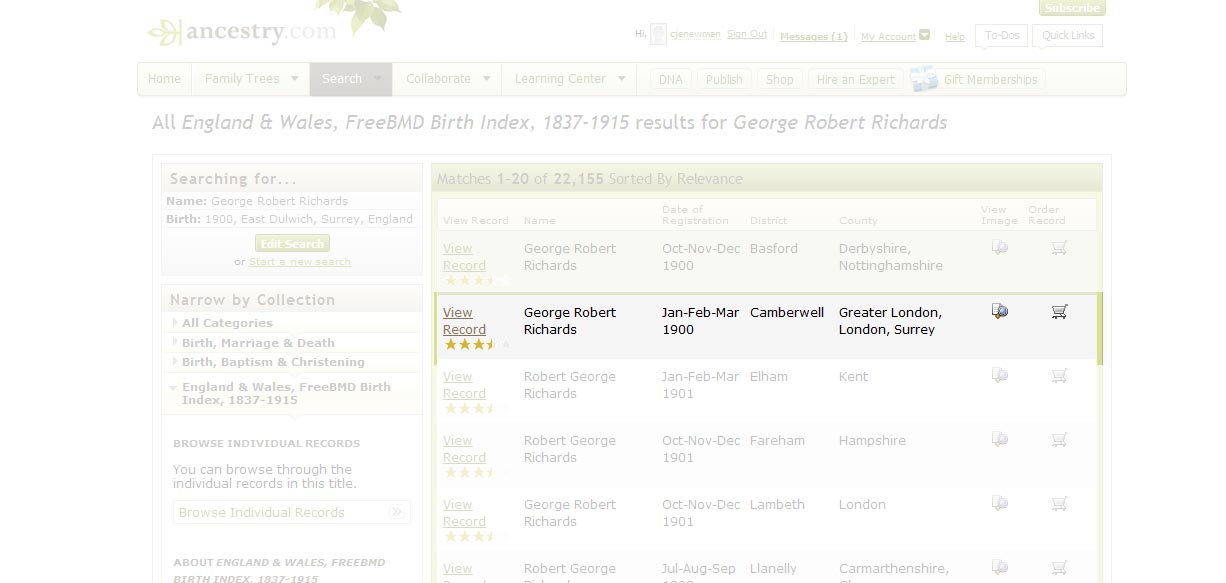Click the Hampshire county cell
Image resolution: width=1226 pixels, height=583 pixels.
[872, 441]
